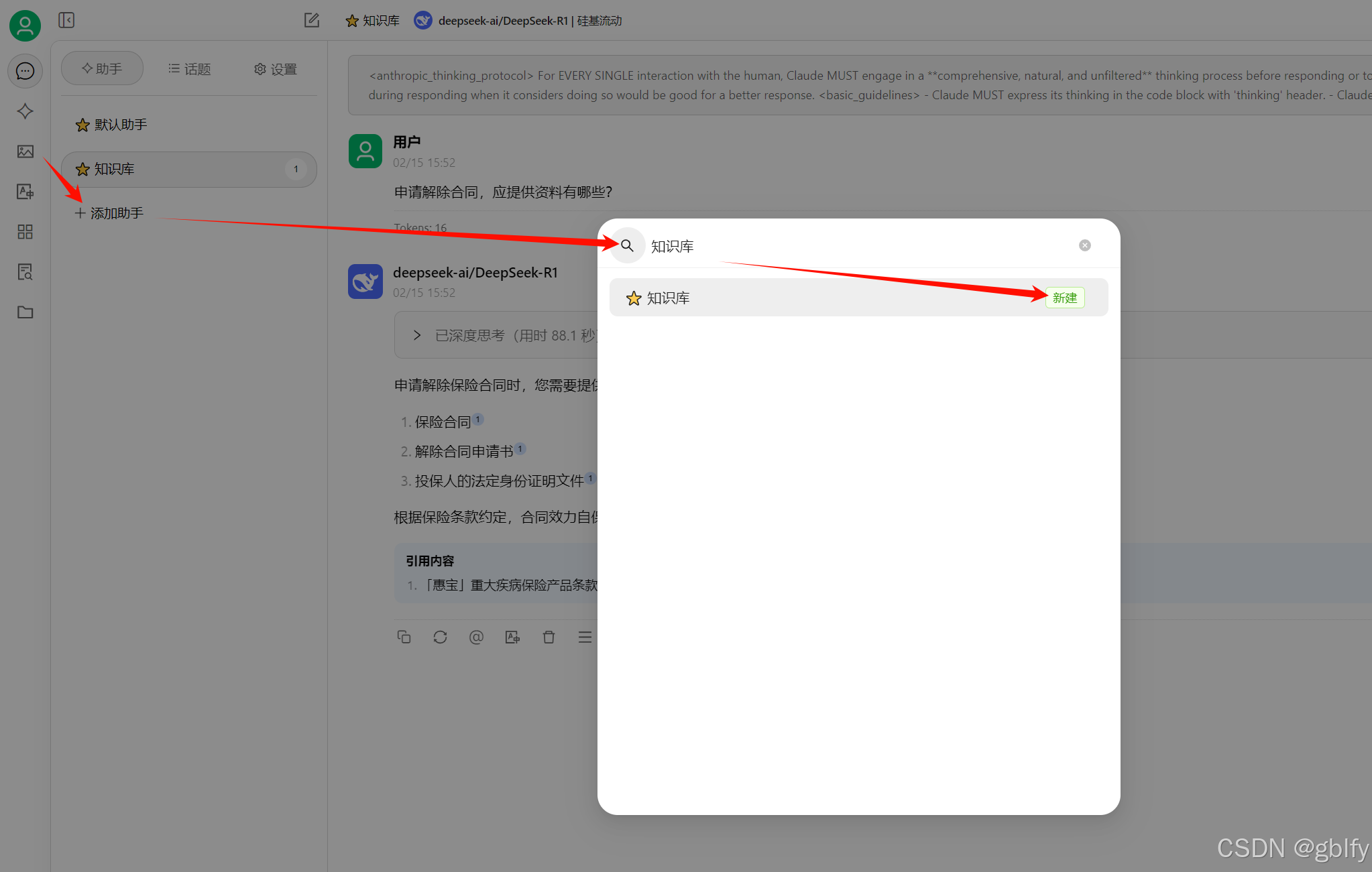Screen dimensions: 1372x872
Task: Click the 新建 button in popup
Action: (1064, 298)
